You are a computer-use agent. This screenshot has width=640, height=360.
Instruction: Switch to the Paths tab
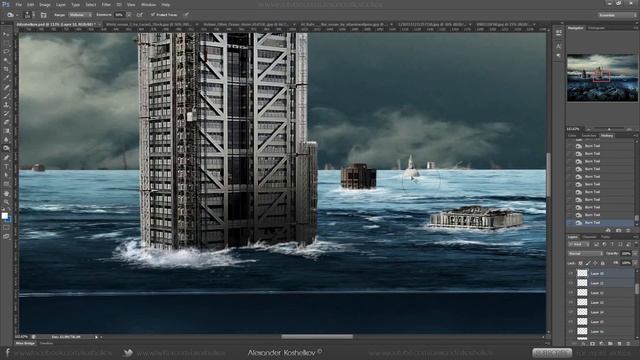pos(605,237)
